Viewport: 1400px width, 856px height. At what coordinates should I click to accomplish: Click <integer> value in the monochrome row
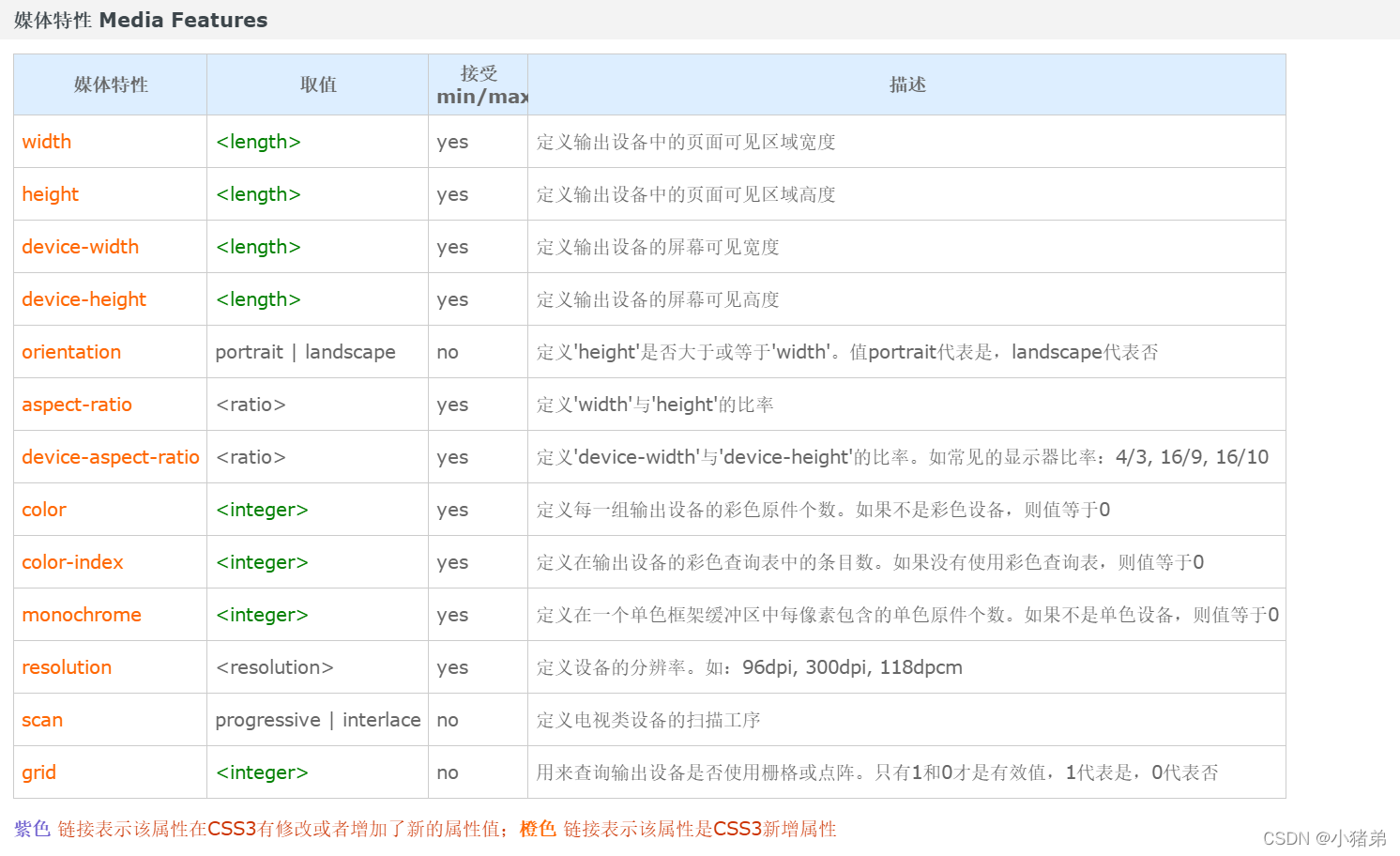click(x=262, y=615)
